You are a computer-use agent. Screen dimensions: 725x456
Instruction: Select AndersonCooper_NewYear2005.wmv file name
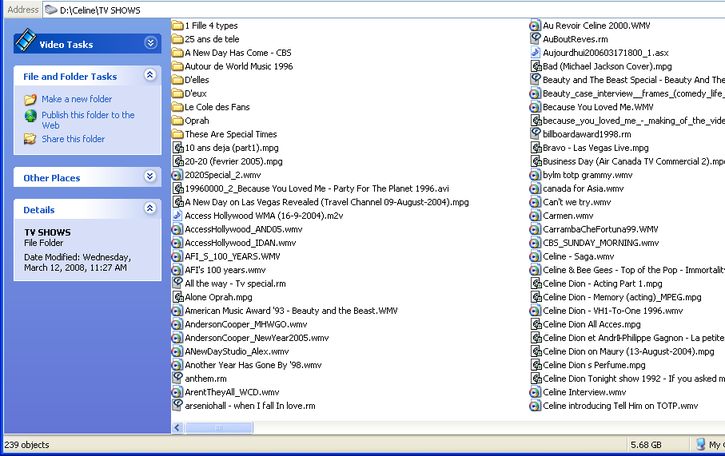click(257, 338)
